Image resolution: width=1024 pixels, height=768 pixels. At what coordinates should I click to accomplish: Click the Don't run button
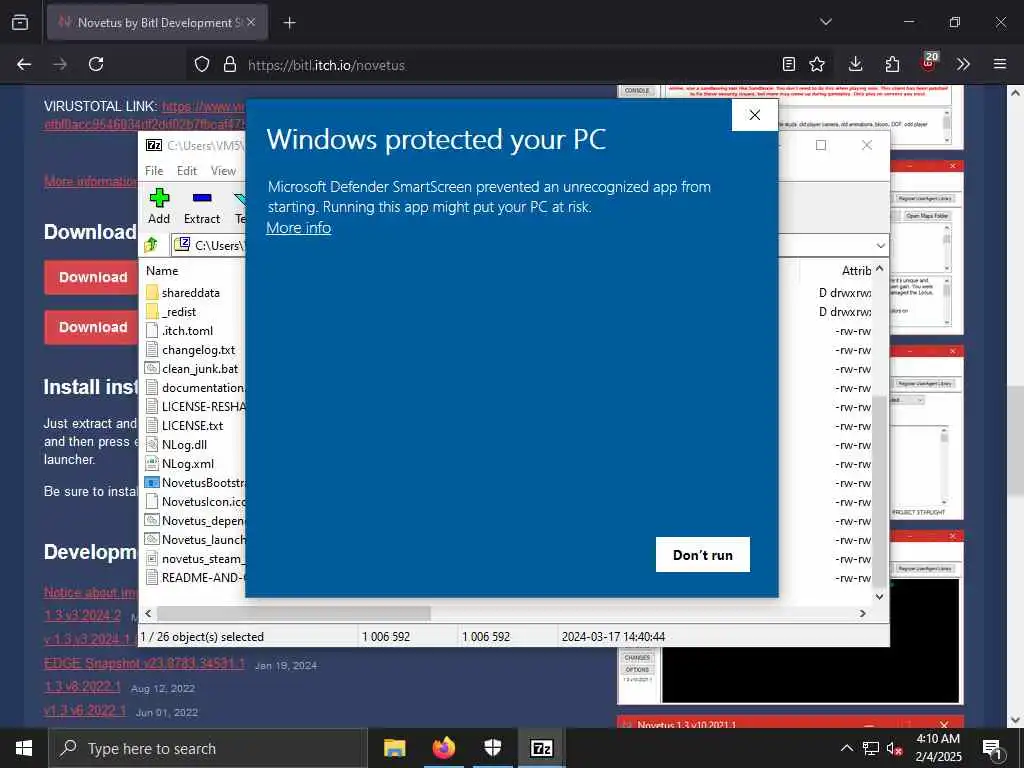tap(703, 554)
